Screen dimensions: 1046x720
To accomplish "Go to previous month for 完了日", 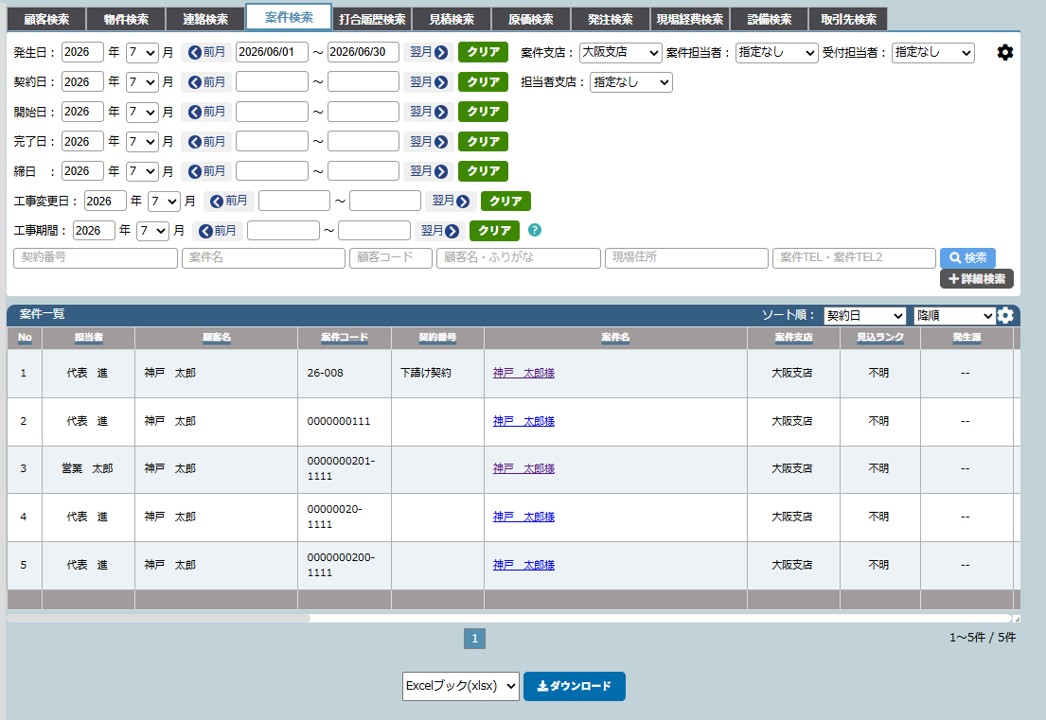I will click(x=207, y=141).
